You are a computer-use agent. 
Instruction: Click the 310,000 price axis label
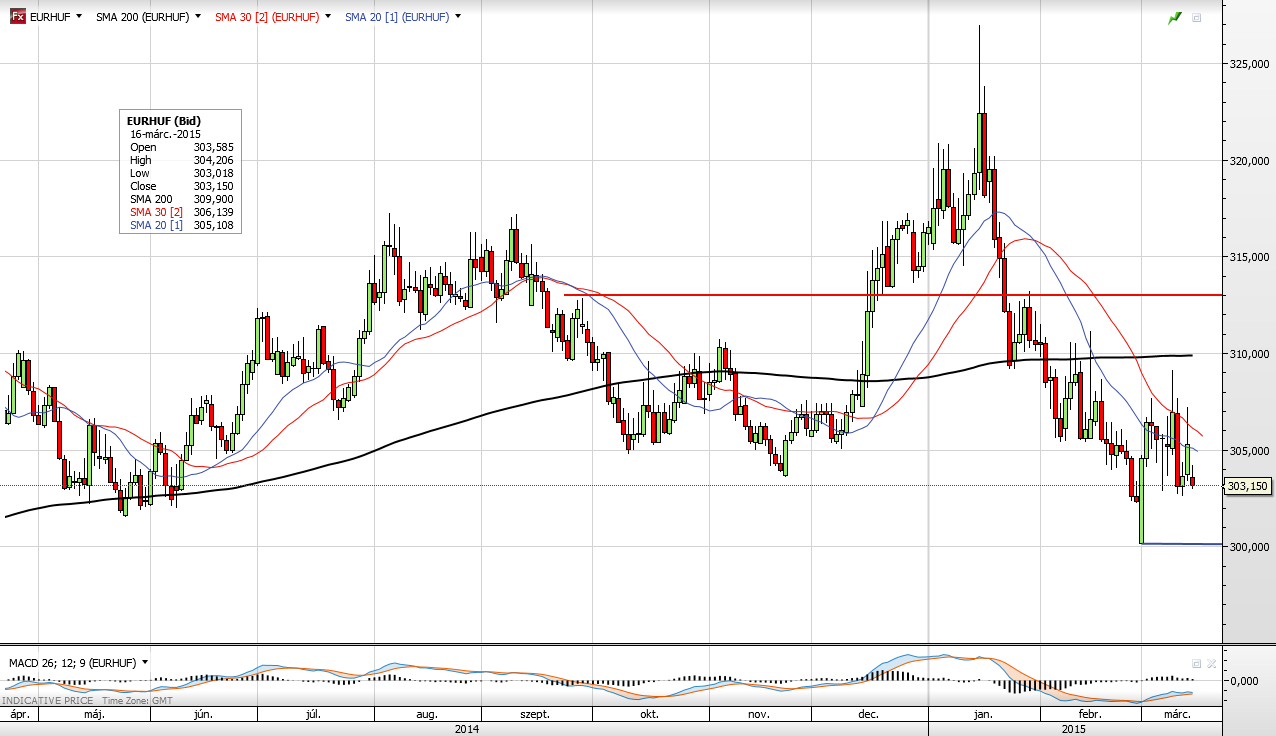click(x=1248, y=354)
